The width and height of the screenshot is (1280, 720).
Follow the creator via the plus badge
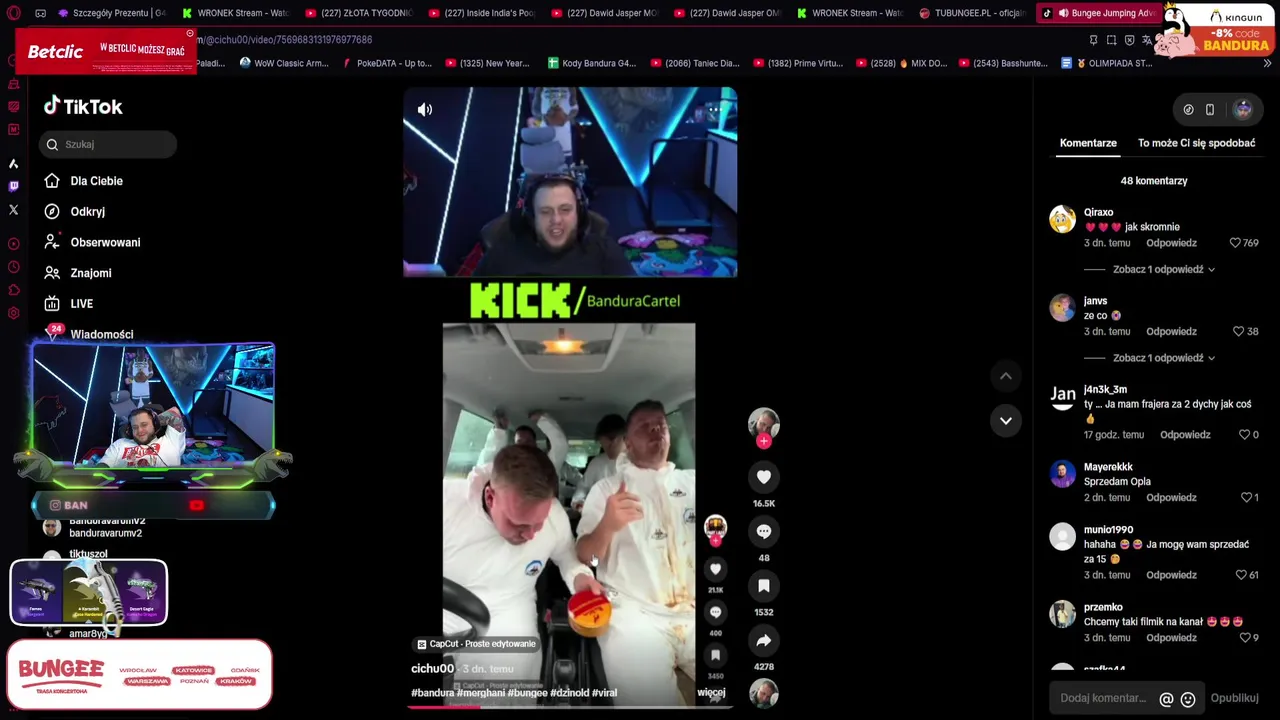764,441
